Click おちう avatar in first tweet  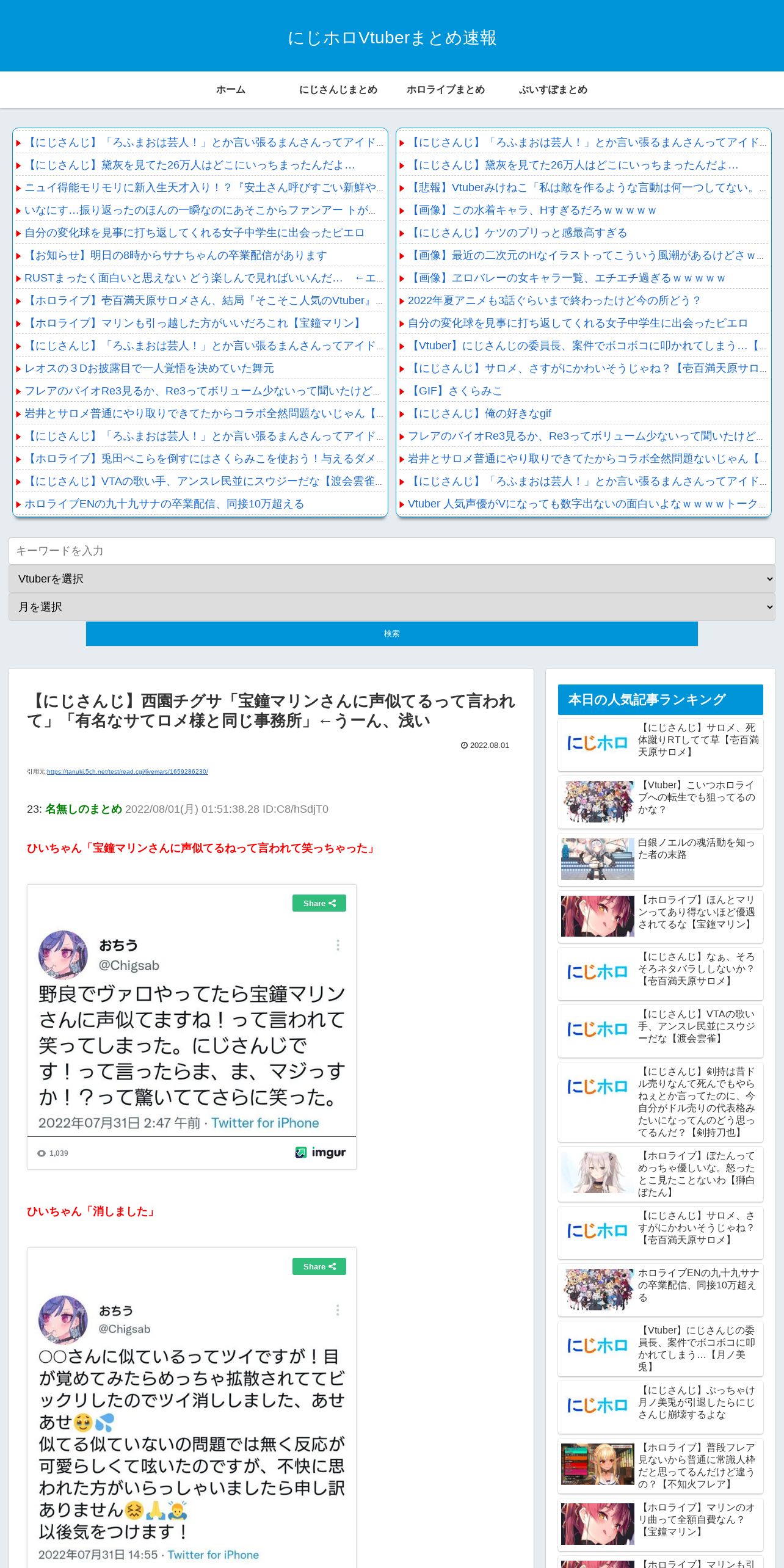(x=63, y=954)
